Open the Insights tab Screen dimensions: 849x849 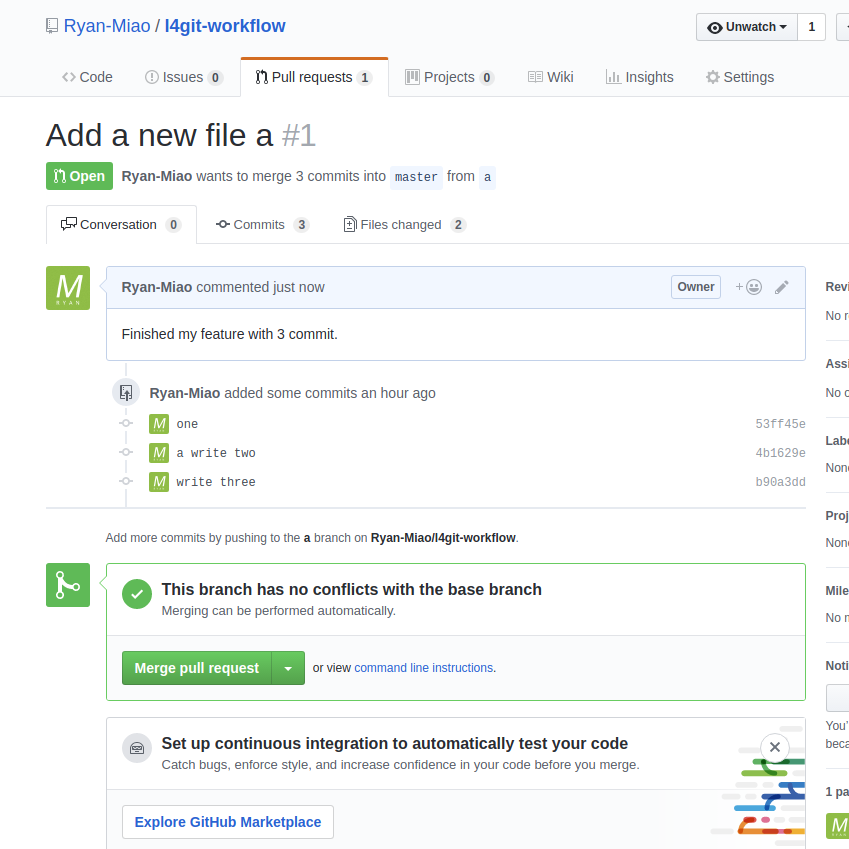[639, 77]
